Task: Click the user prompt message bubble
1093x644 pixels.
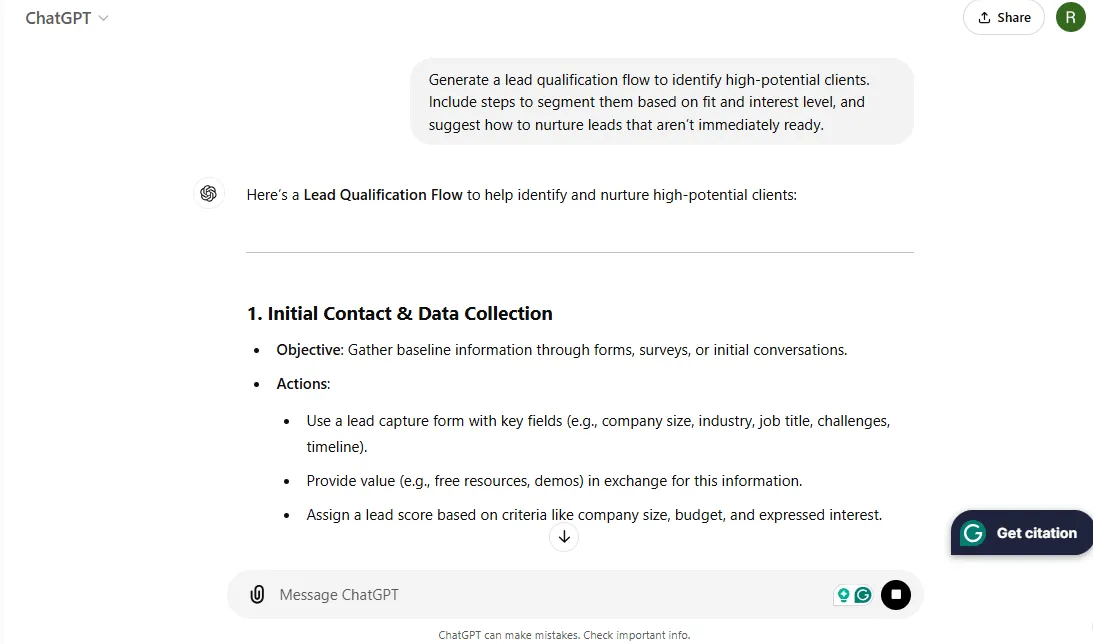Action: [x=662, y=102]
